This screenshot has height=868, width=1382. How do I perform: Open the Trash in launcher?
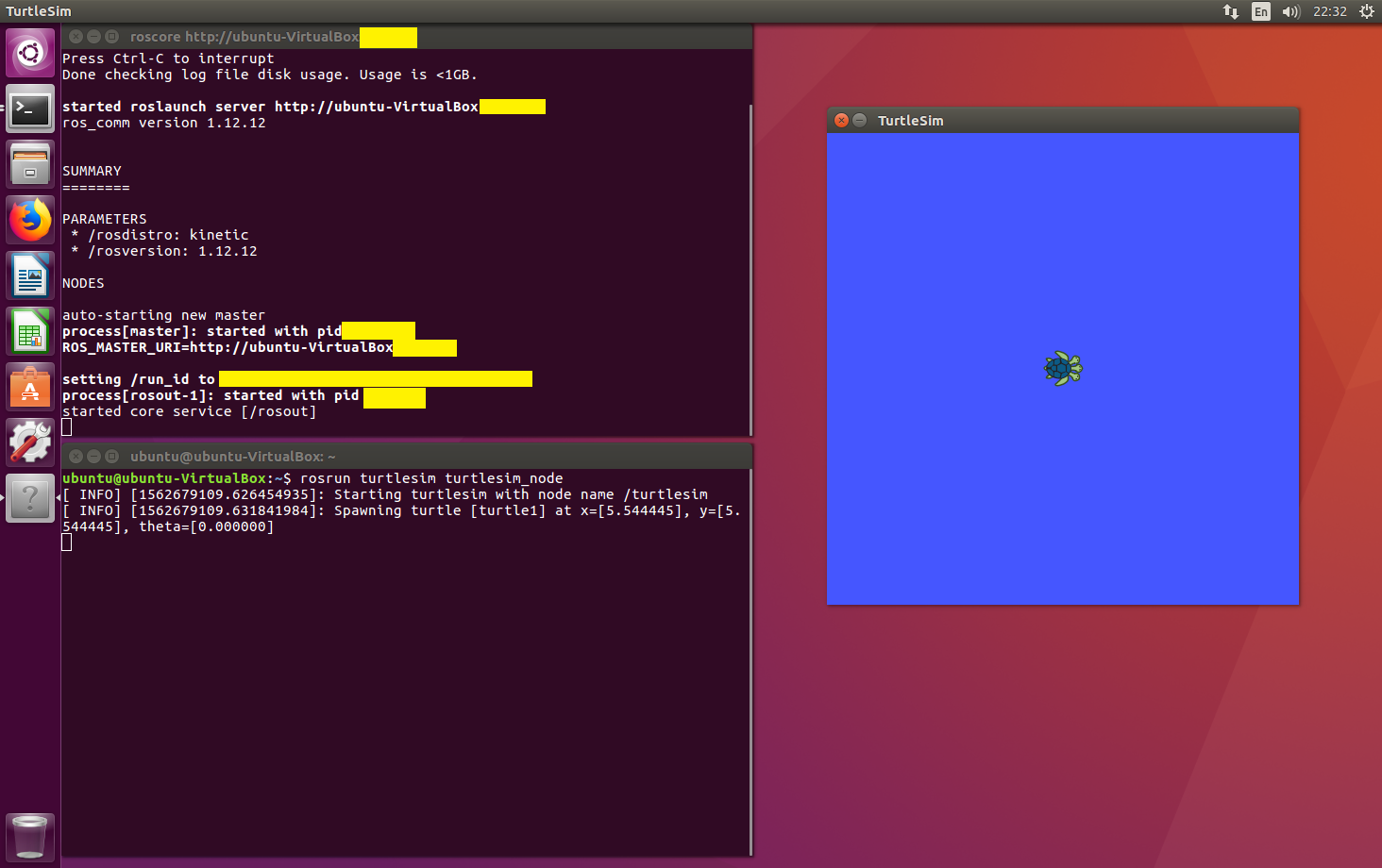tap(30, 837)
